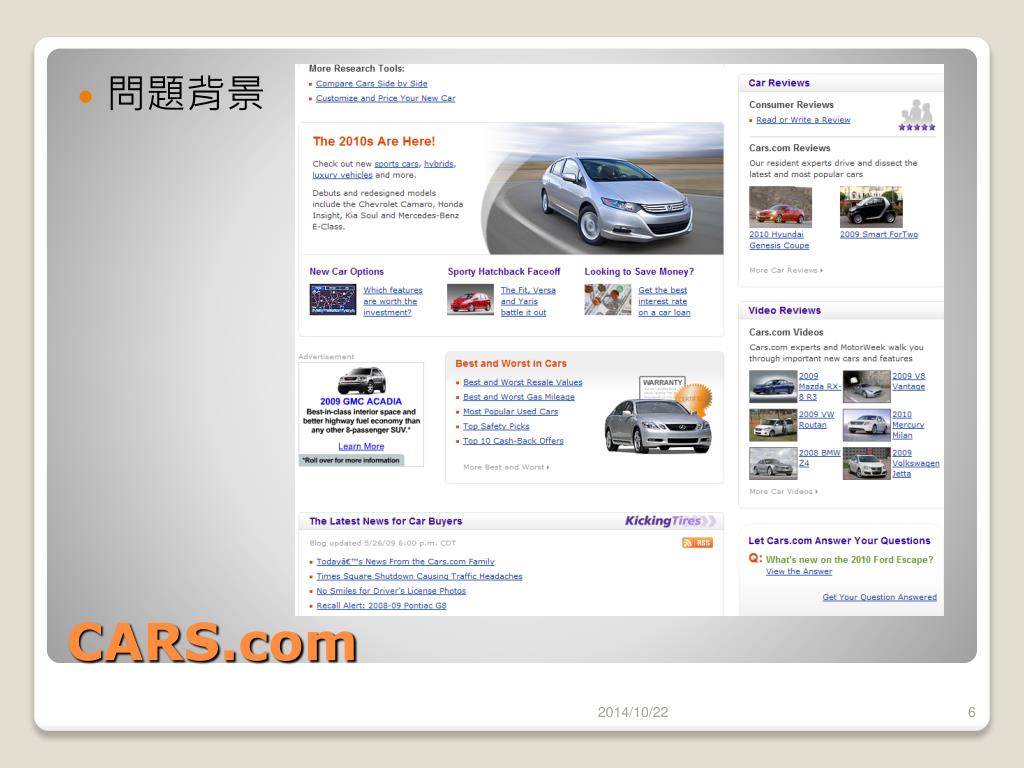Open 2009 VW Routan video link
Image resolution: width=1024 pixels, height=768 pixels.
[x=816, y=419]
